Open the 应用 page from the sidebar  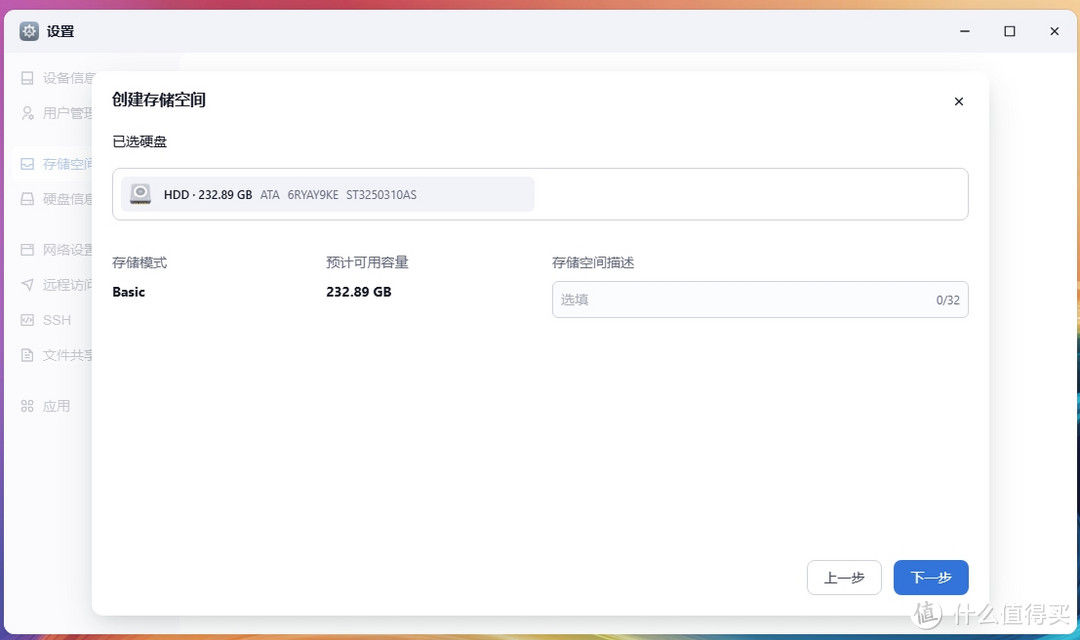(x=28, y=405)
